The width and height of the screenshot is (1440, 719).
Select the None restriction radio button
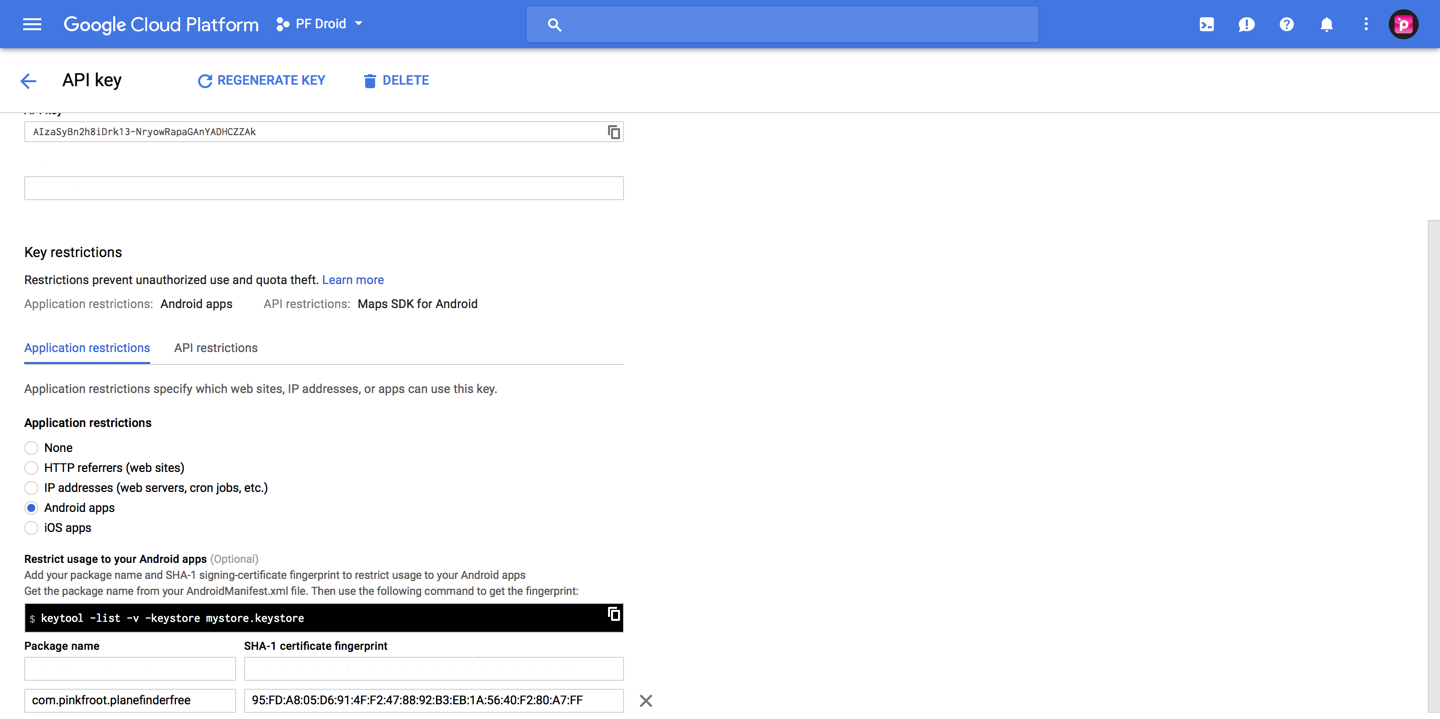[32, 448]
